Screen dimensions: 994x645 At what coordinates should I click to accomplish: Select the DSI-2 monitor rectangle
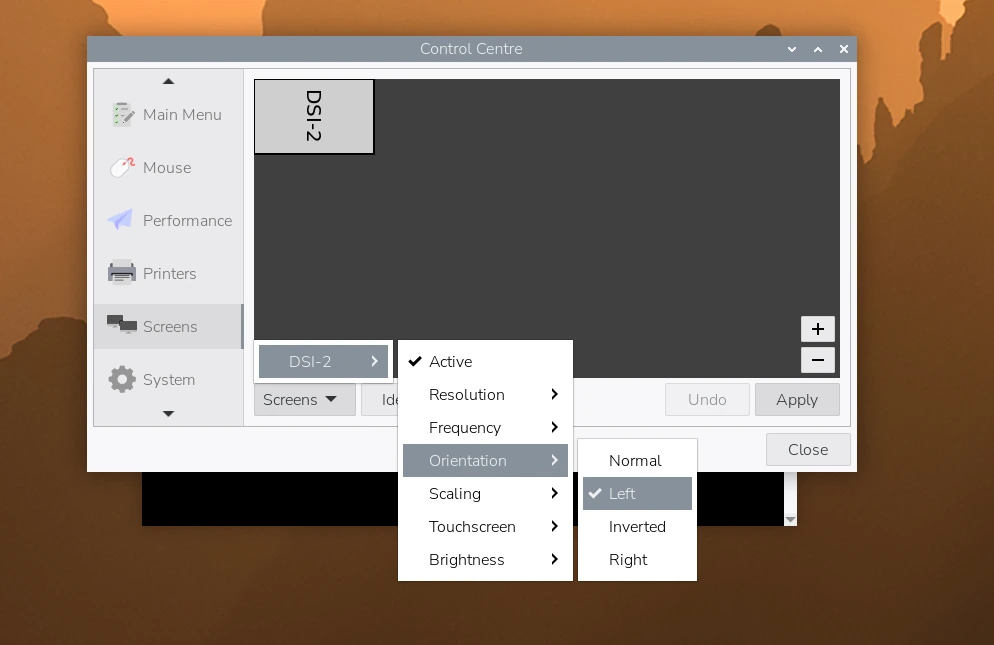[314, 116]
